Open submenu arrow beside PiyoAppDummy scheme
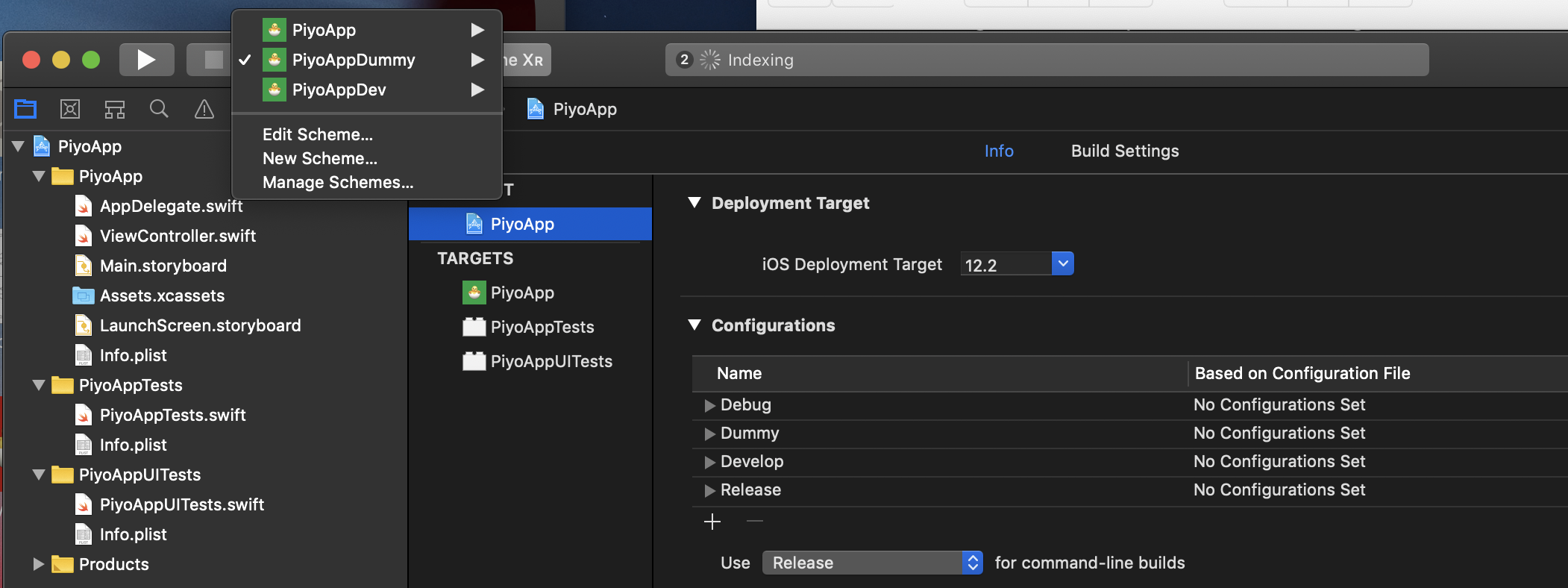1568x588 pixels. pos(477,60)
